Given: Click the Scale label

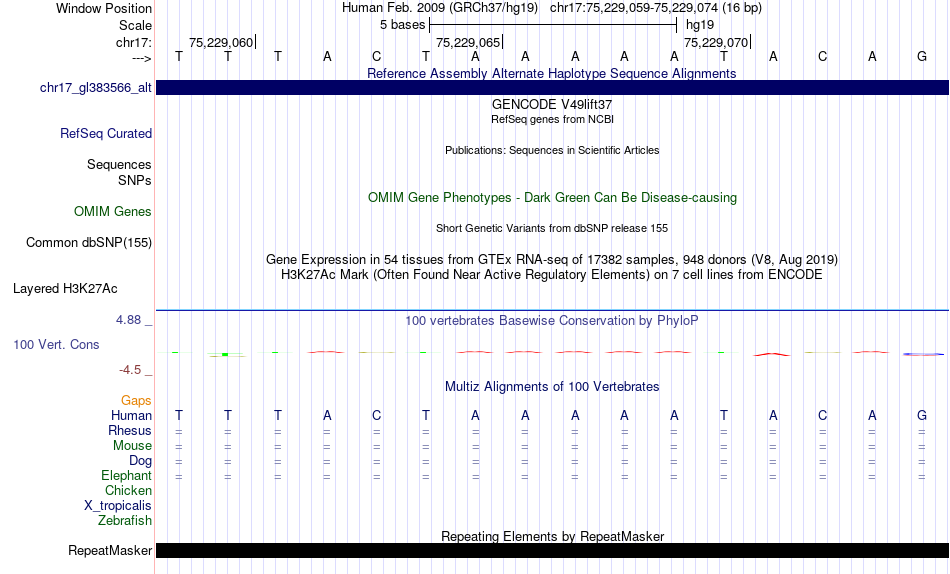Looking at the screenshot, I should (135, 25).
